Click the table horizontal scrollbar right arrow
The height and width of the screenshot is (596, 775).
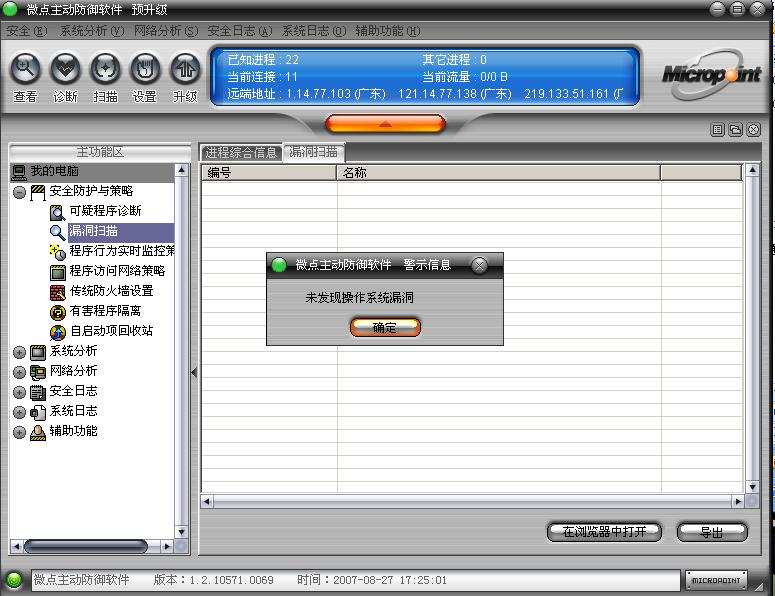click(738, 502)
